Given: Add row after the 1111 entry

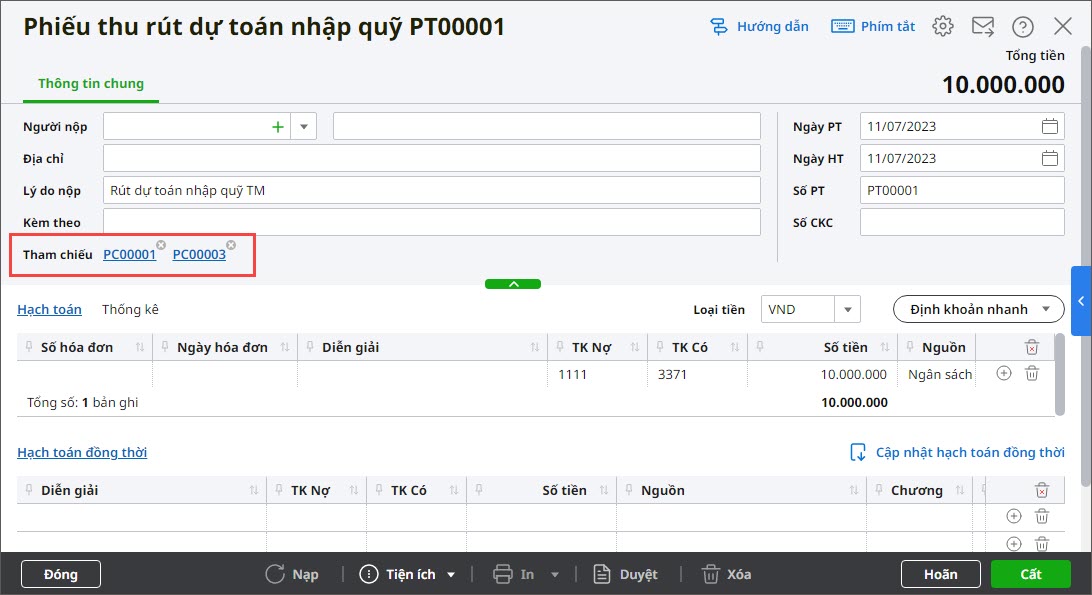Looking at the screenshot, I should (1004, 373).
